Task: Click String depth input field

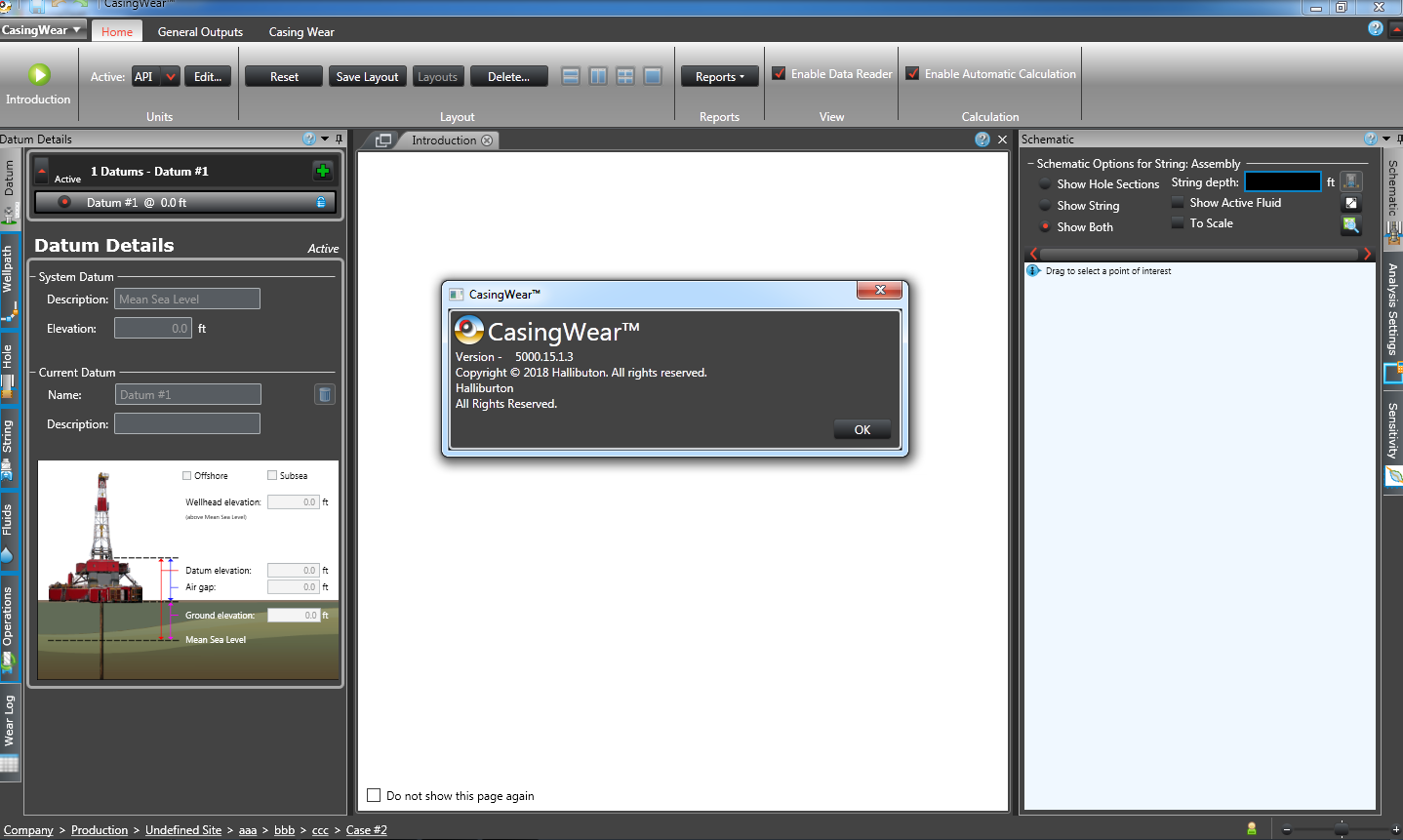Action: (1283, 181)
